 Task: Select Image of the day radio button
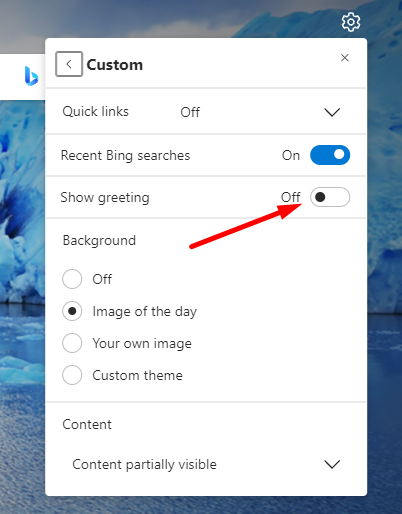(x=72, y=311)
